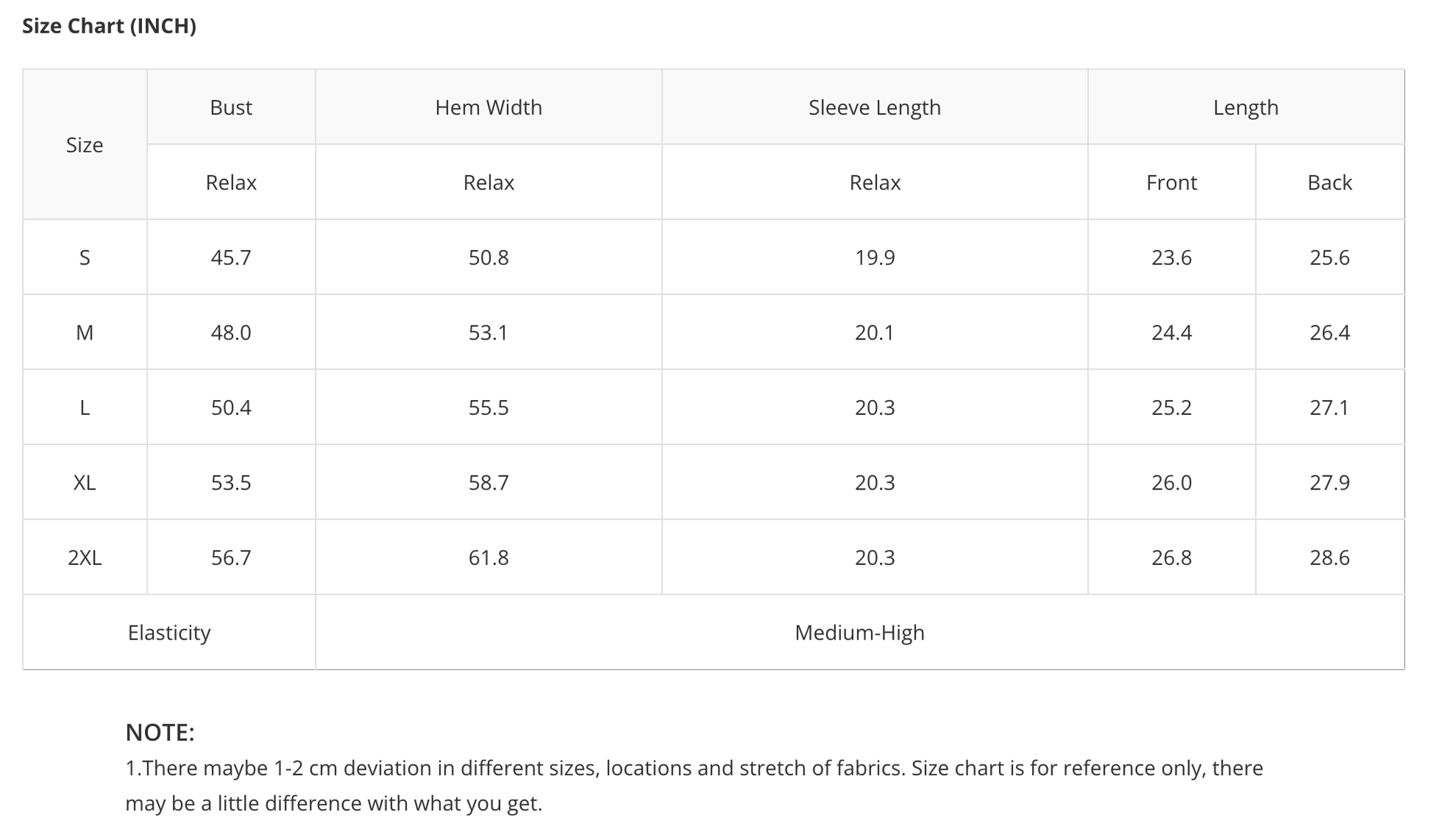This screenshot has width=1439, height=840.
Task: Select the 2XL size row label
Action: pyautogui.click(x=84, y=558)
